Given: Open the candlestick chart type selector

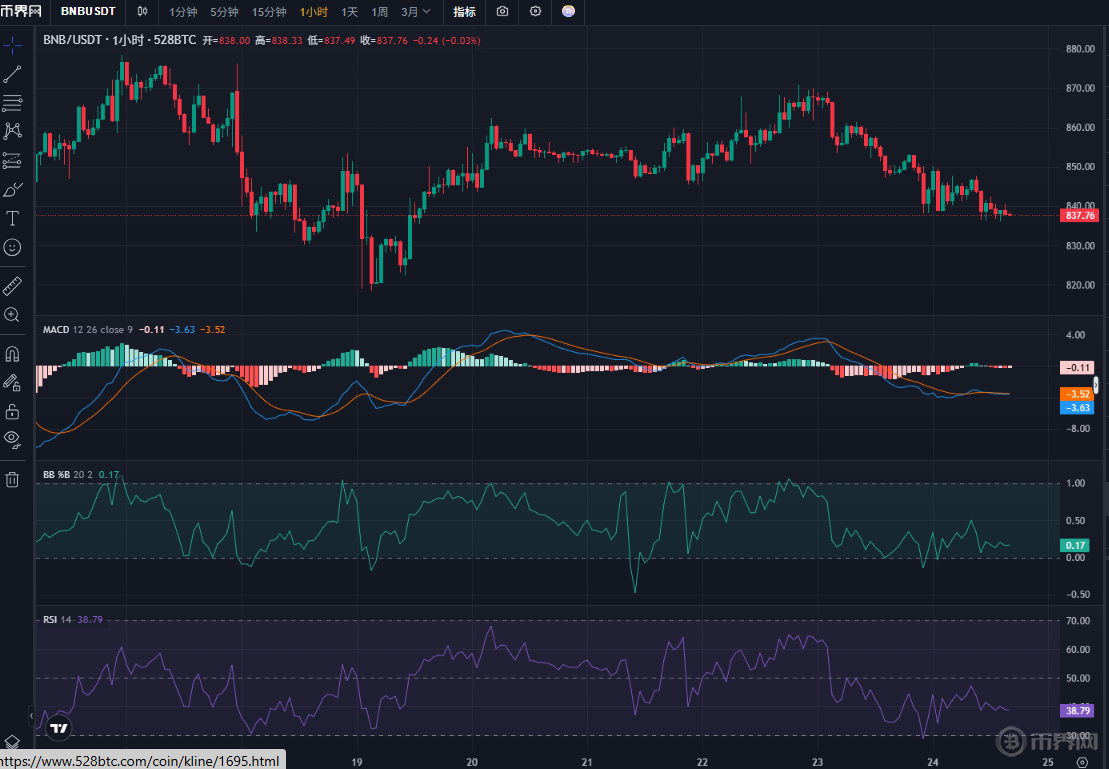Looking at the screenshot, I should point(143,12).
